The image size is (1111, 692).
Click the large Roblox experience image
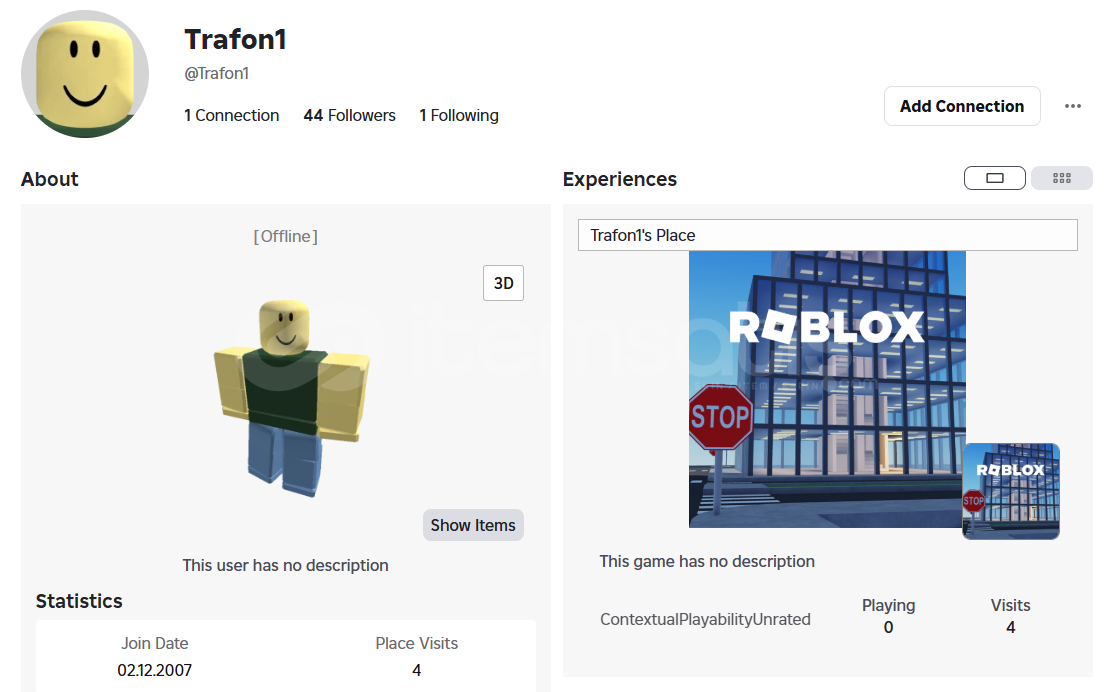[827, 389]
